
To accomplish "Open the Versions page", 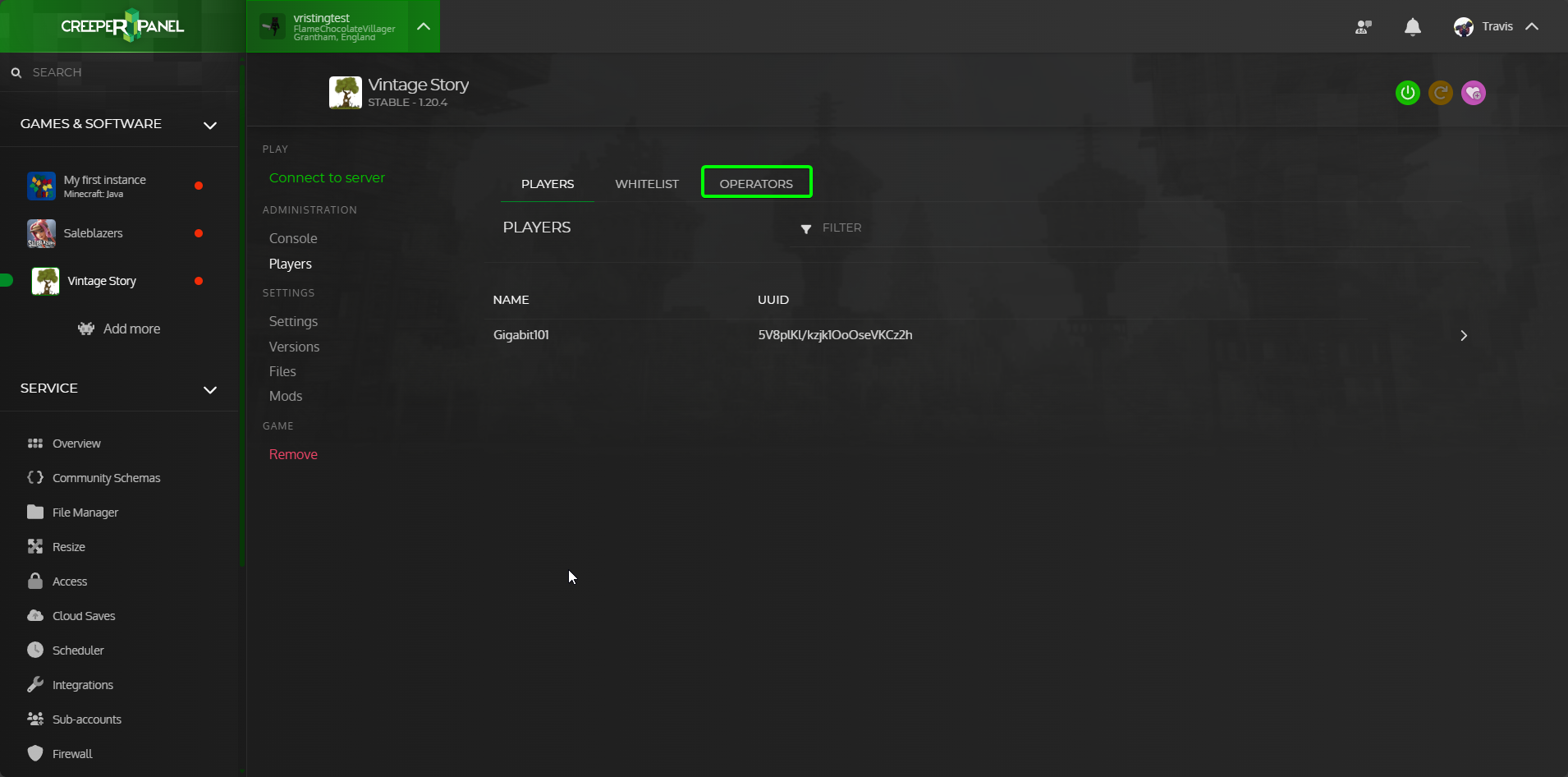I will click(294, 347).
